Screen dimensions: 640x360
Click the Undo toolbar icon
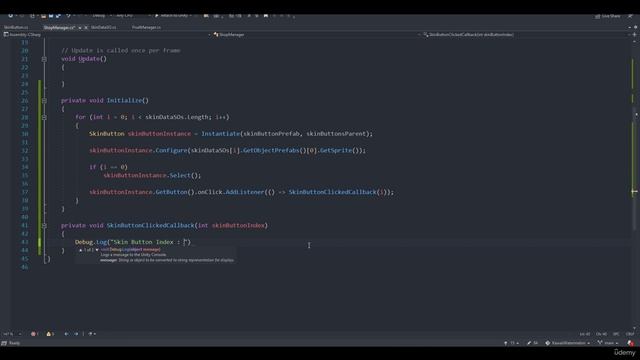click(68, 16)
